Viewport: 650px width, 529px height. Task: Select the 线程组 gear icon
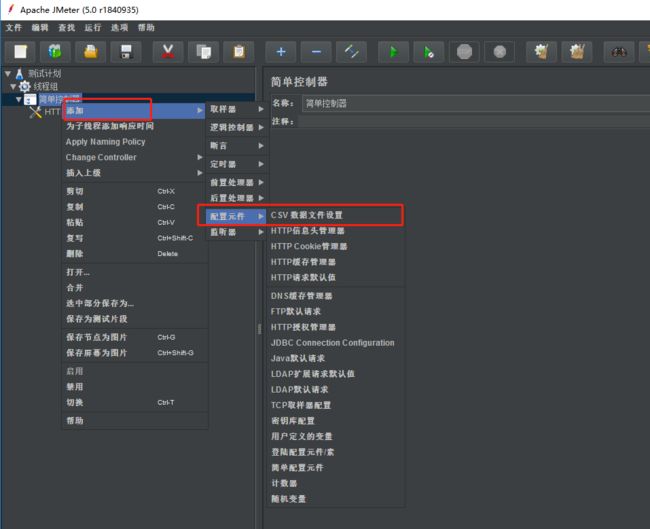click(x=25, y=86)
